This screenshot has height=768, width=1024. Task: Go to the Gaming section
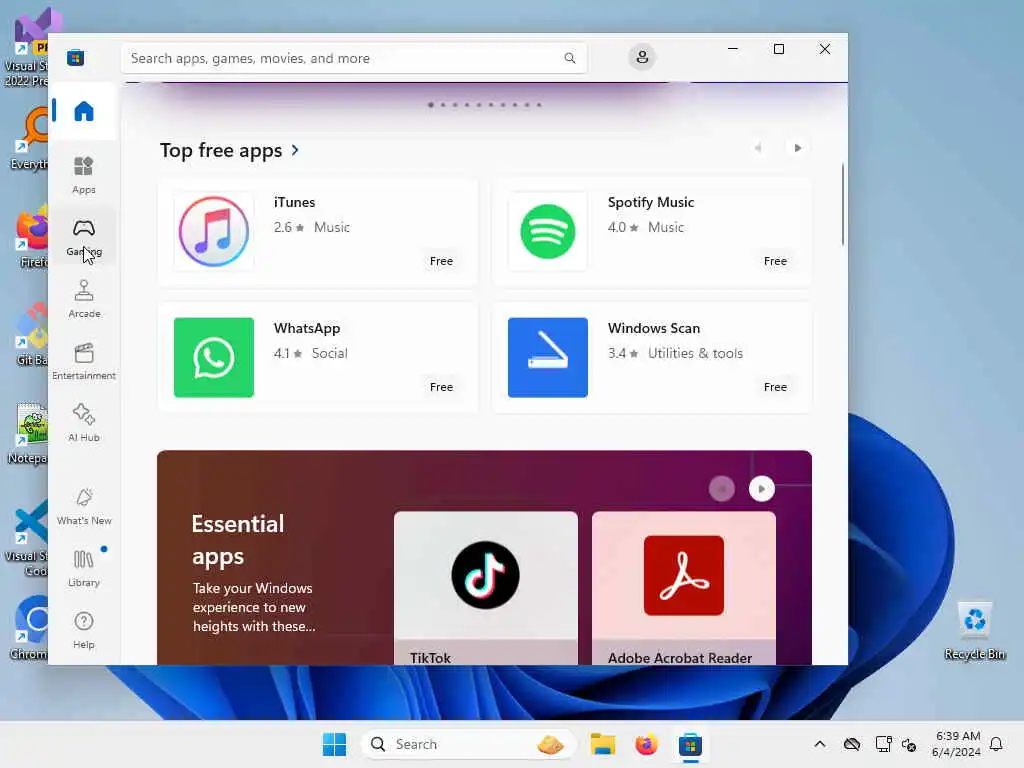click(x=84, y=237)
